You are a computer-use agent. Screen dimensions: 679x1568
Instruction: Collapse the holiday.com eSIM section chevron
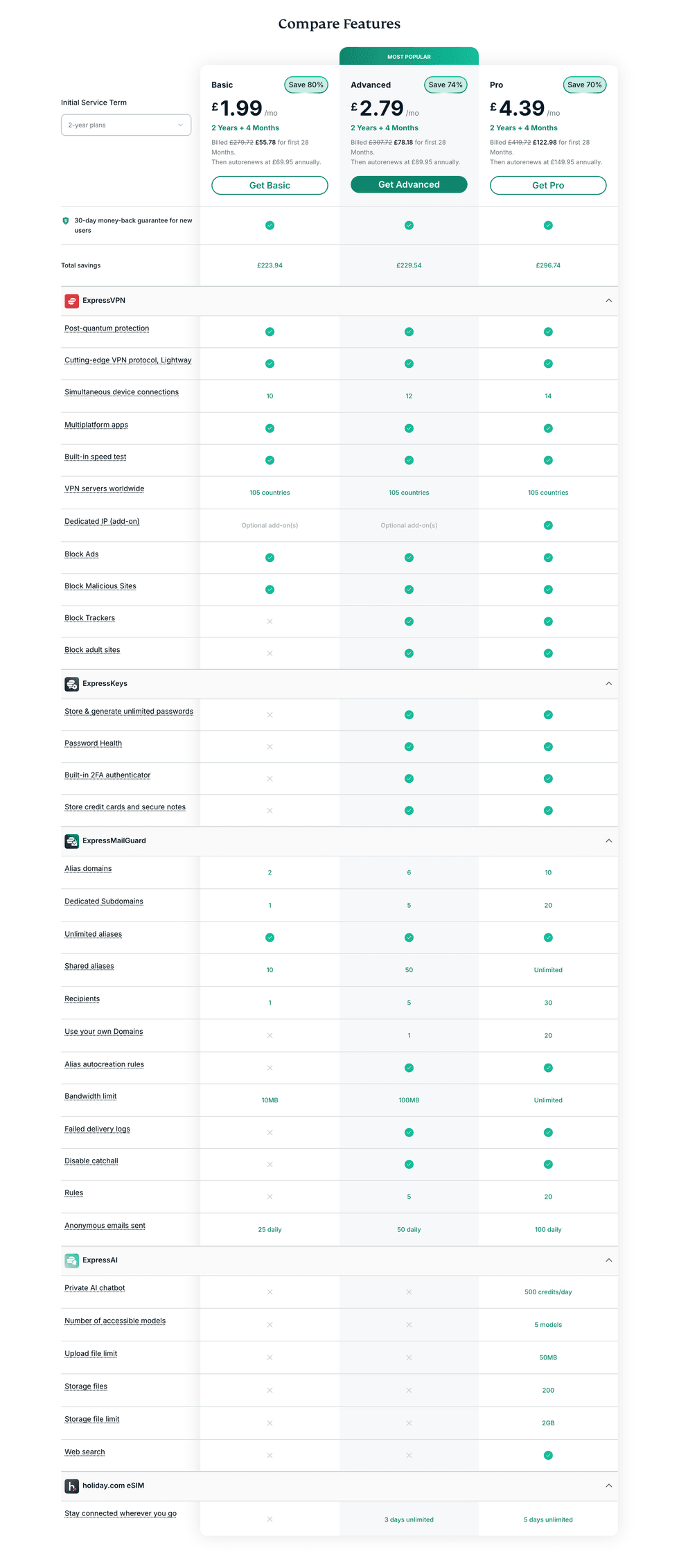point(608,1486)
